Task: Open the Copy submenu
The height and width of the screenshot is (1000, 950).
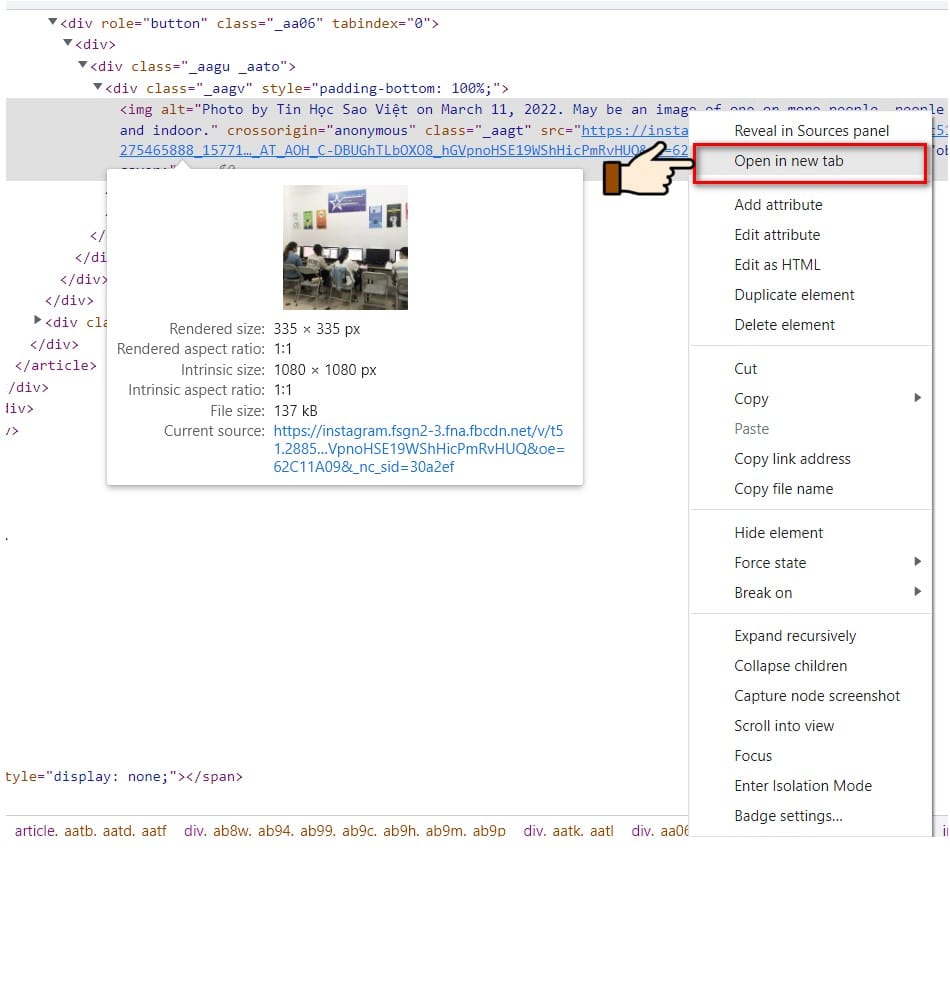Action: click(x=811, y=399)
